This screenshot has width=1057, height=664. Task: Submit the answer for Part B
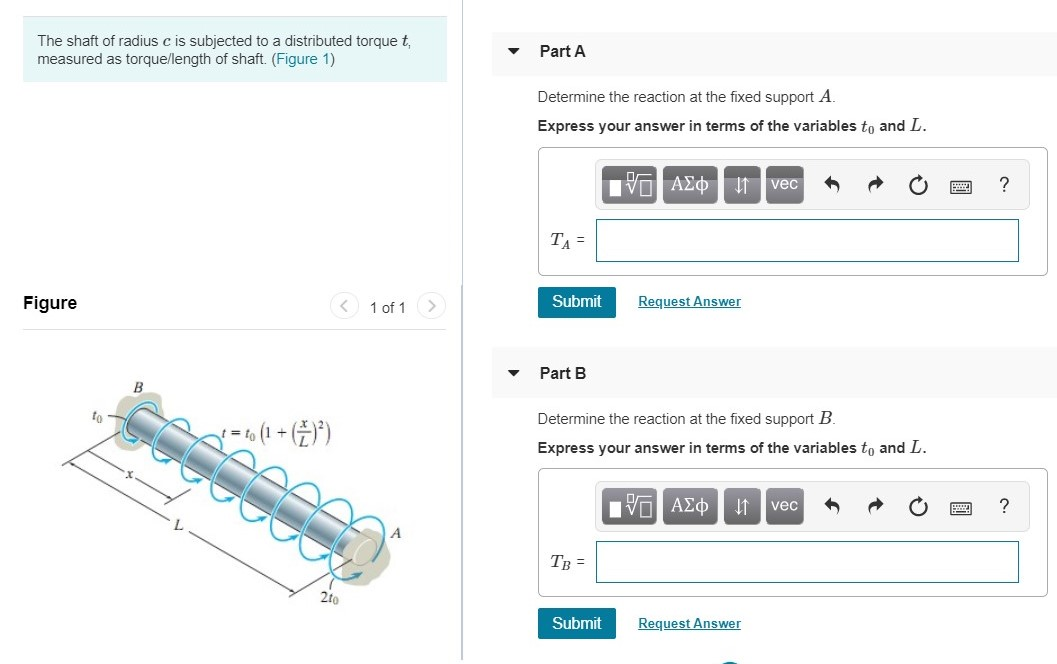(576, 623)
